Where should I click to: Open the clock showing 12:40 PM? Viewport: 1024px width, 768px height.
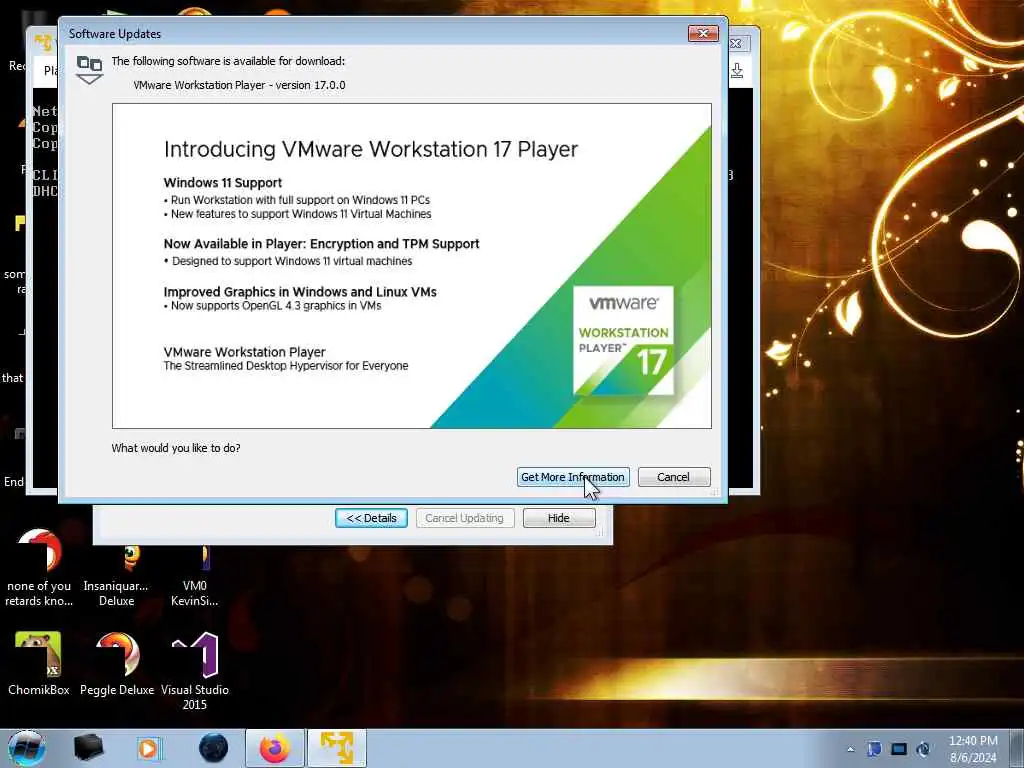click(973, 749)
